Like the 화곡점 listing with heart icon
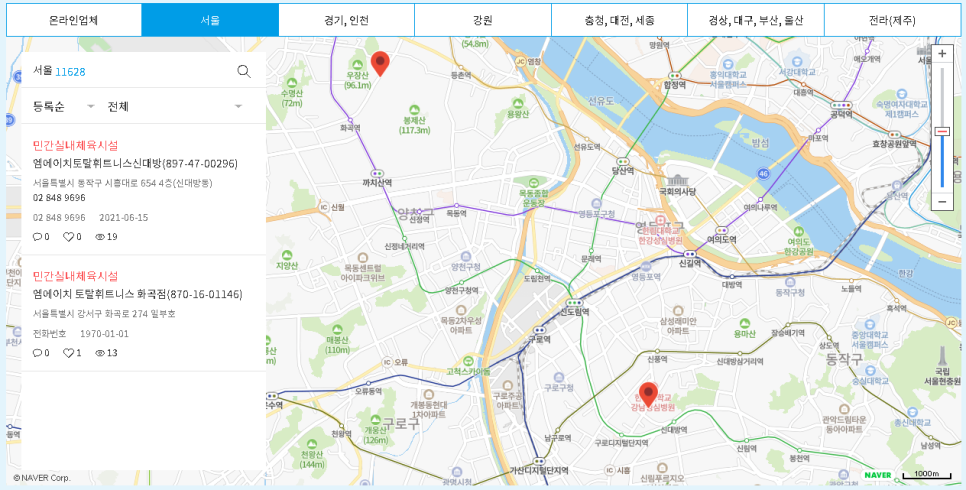The image size is (966, 490). click(x=68, y=353)
